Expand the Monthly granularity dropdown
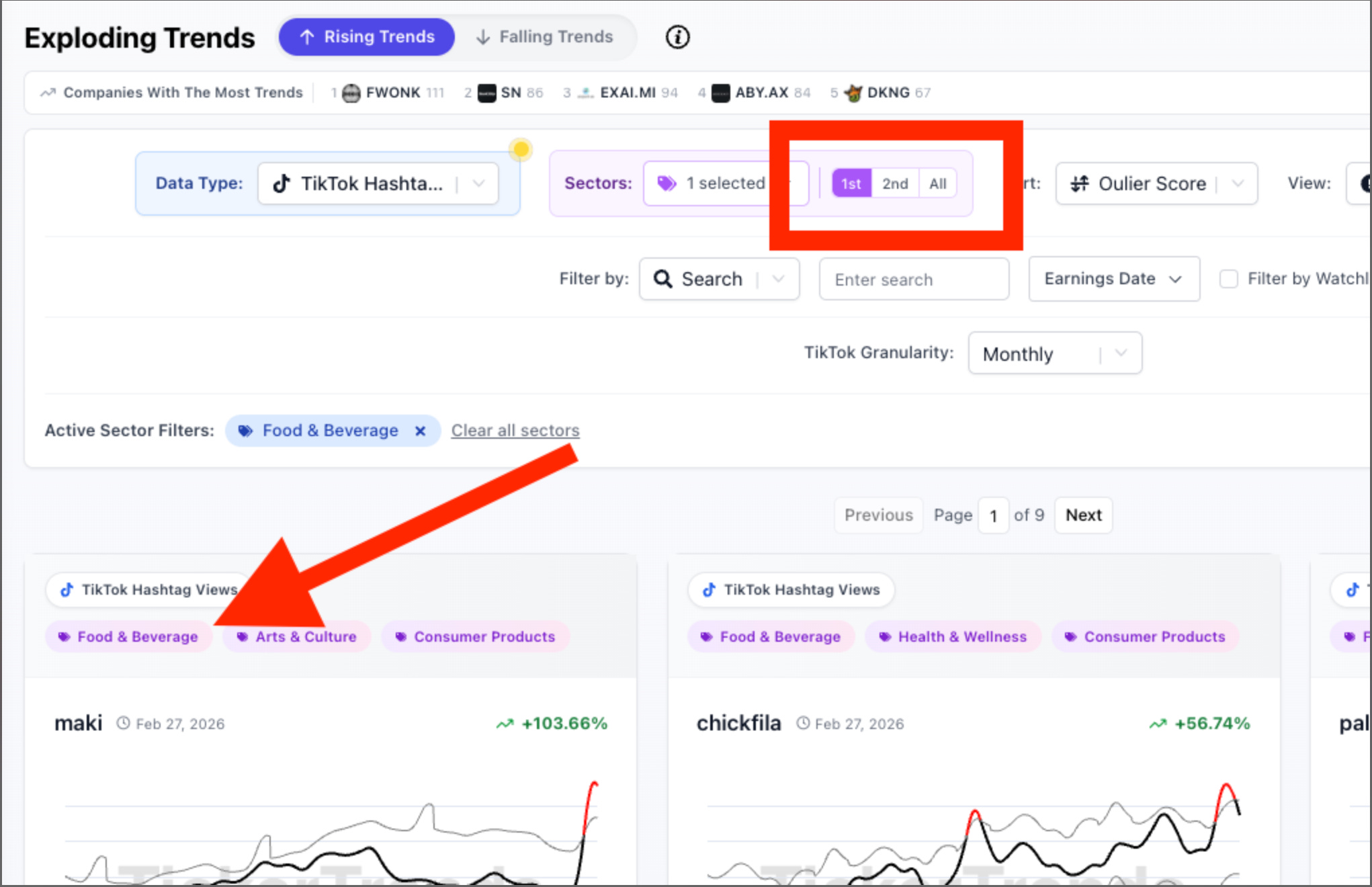Viewport: 1372px width, 887px height. pos(1054,353)
